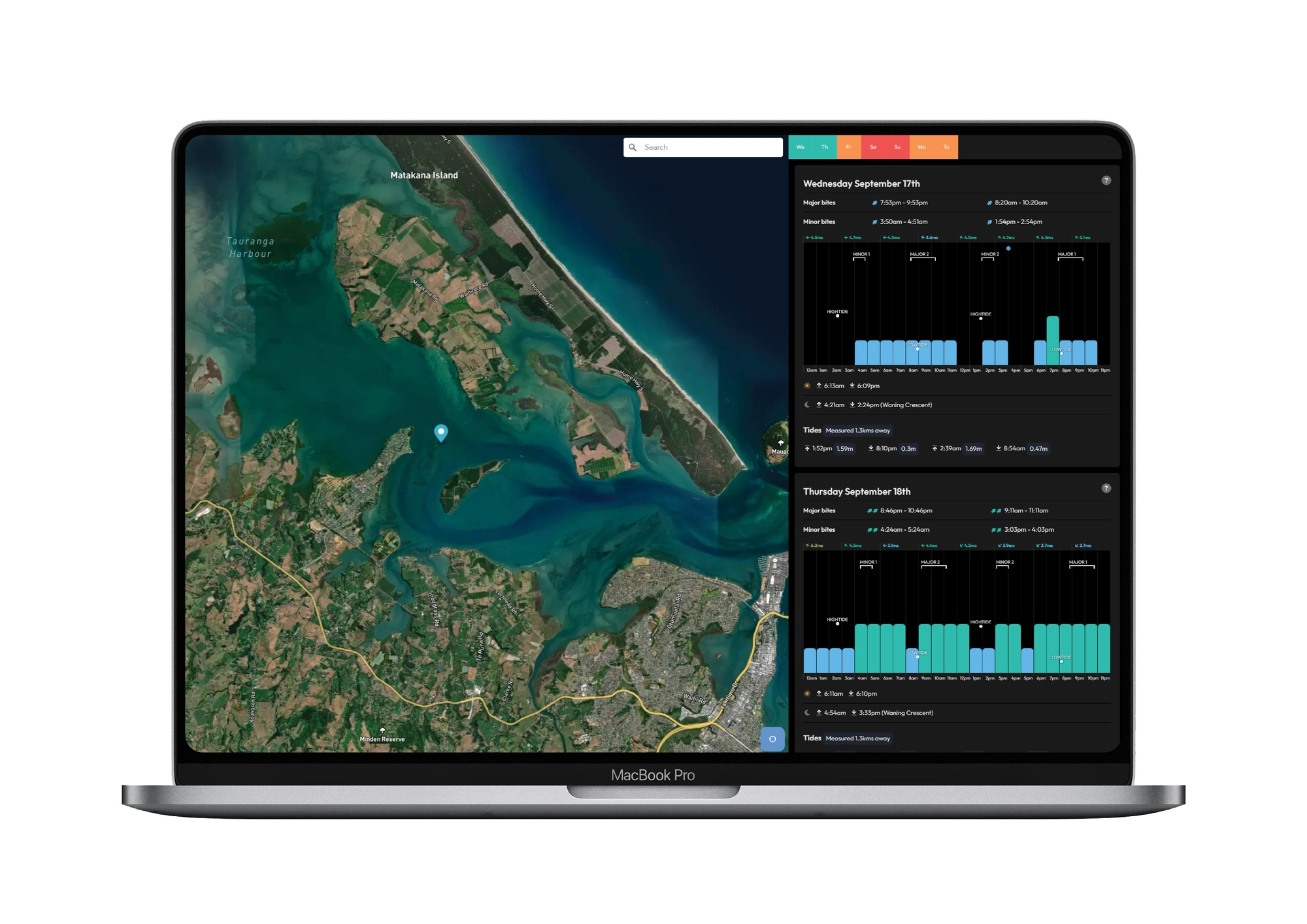Select the We day tab

pyautogui.click(x=801, y=147)
